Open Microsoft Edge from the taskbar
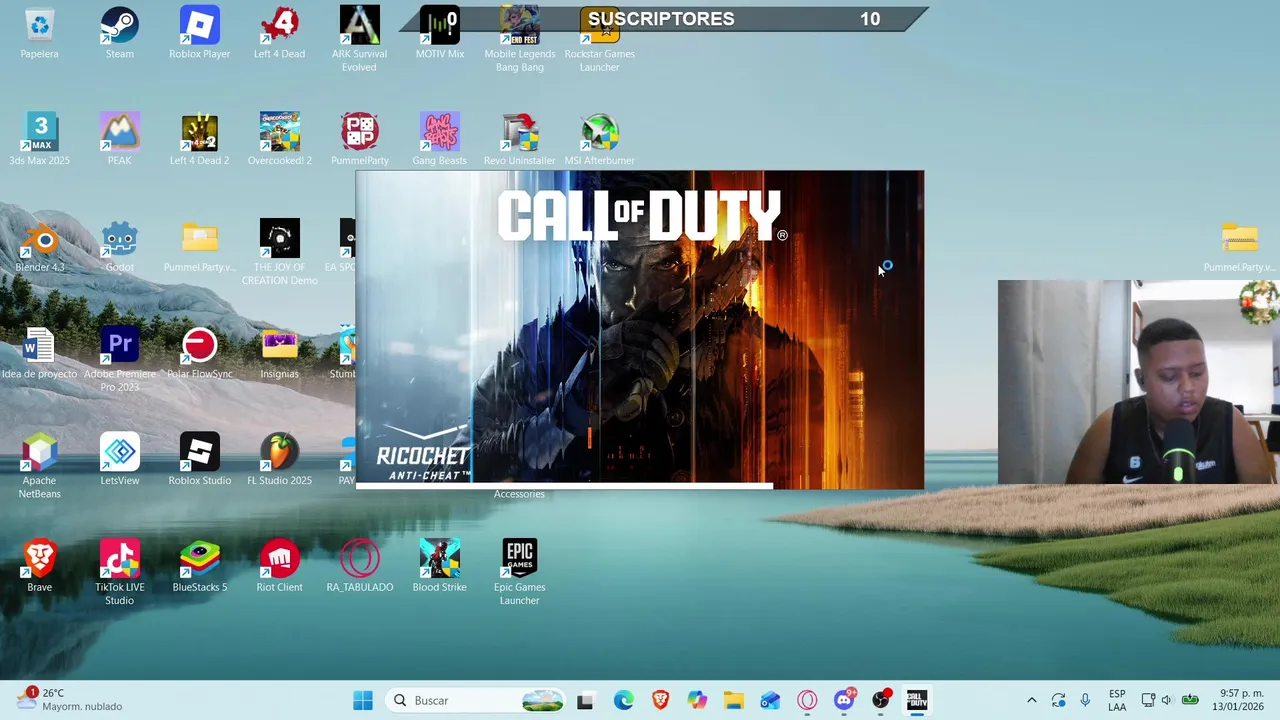This screenshot has height=720, width=1280. [x=623, y=700]
